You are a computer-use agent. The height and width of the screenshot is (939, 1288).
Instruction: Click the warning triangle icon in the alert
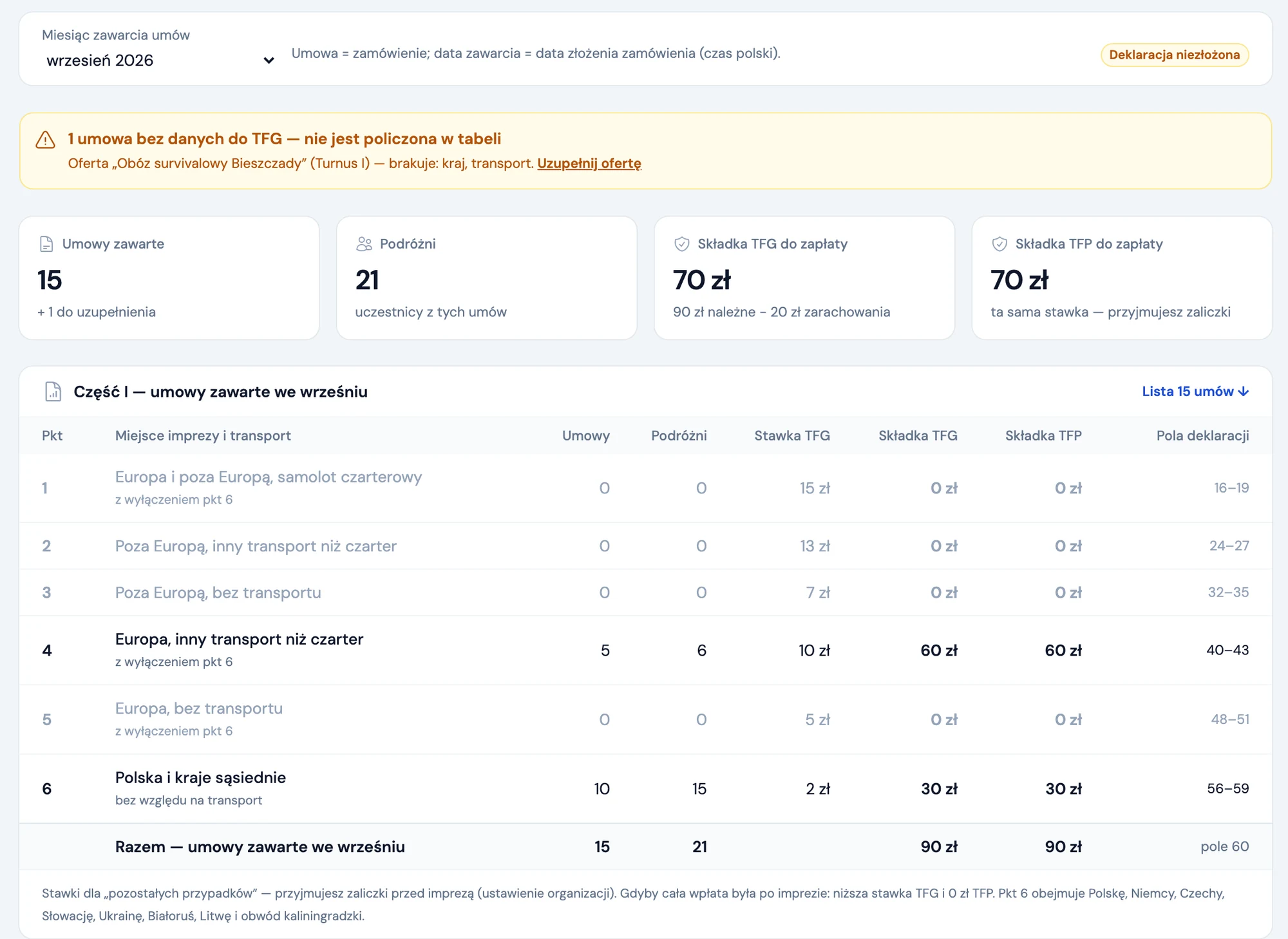pyautogui.click(x=45, y=140)
